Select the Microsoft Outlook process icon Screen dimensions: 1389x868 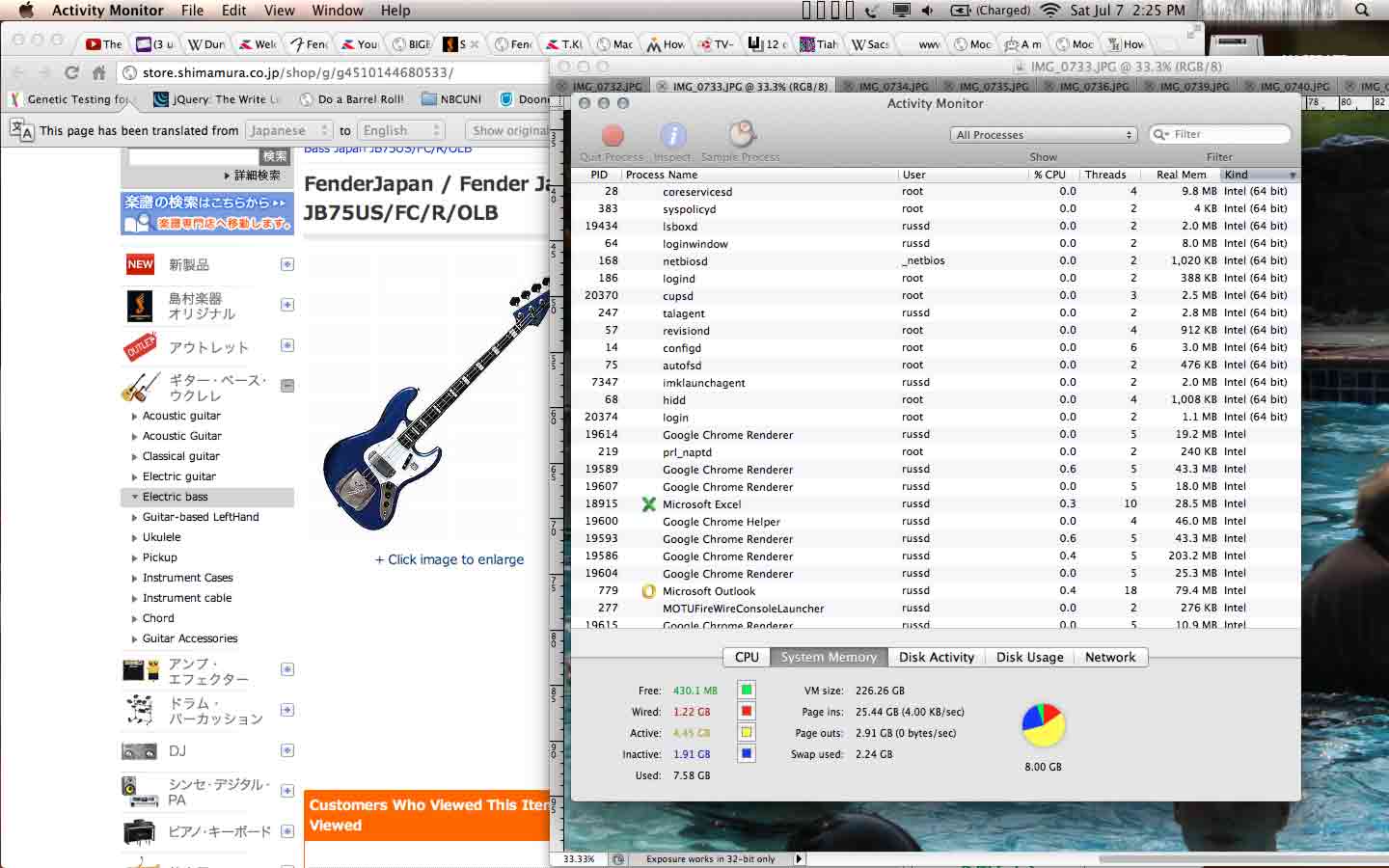[x=649, y=590]
